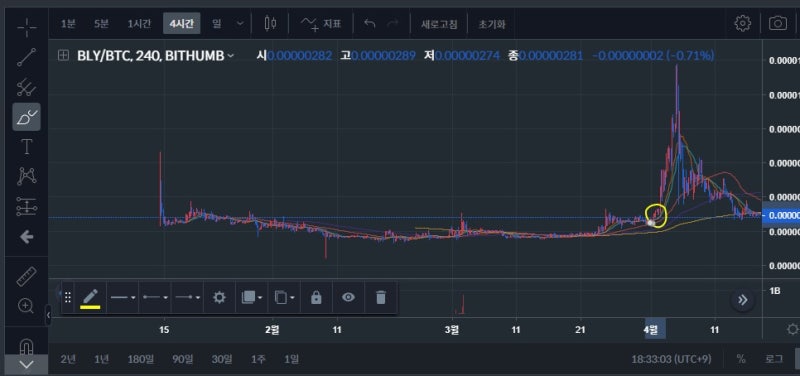This screenshot has width=800, height=376.
Task: Open the BLY/BTC symbol legend dropdown
Action: (x=231, y=56)
